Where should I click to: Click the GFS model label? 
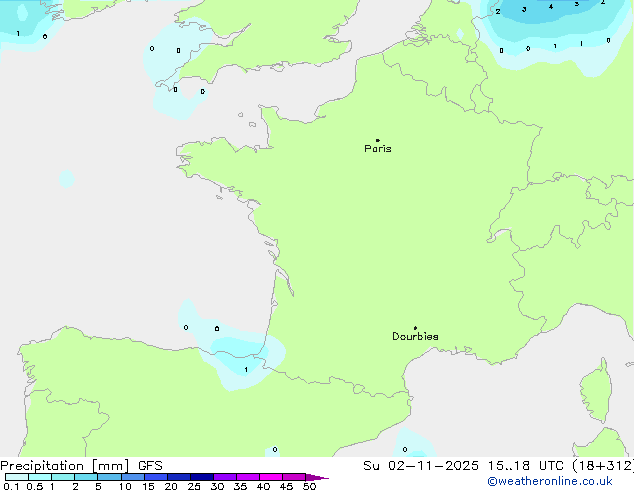[150, 466]
